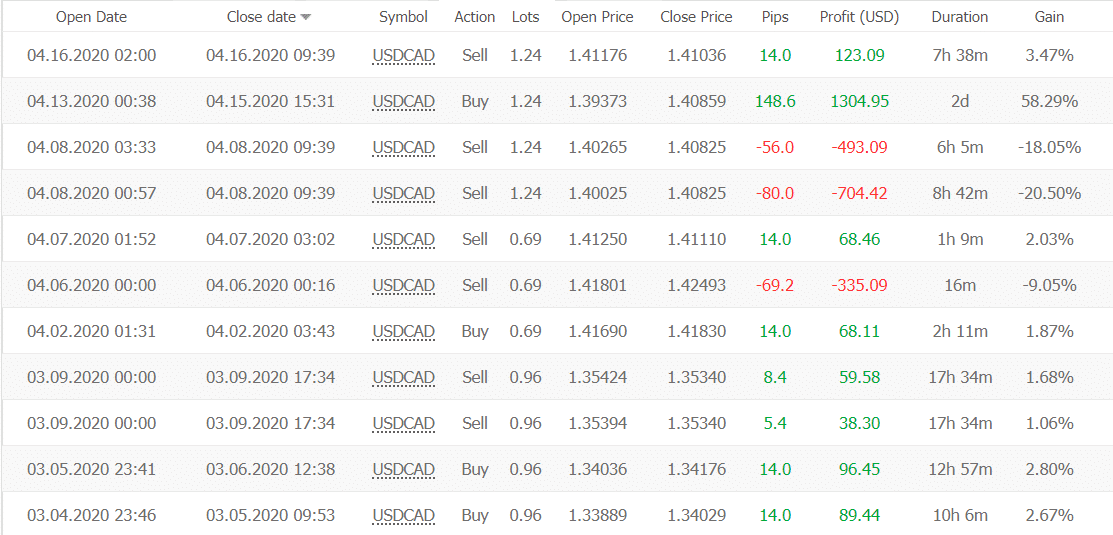Click the Gain column header
Screen dimensions: 1113x535
point(1049,17)
